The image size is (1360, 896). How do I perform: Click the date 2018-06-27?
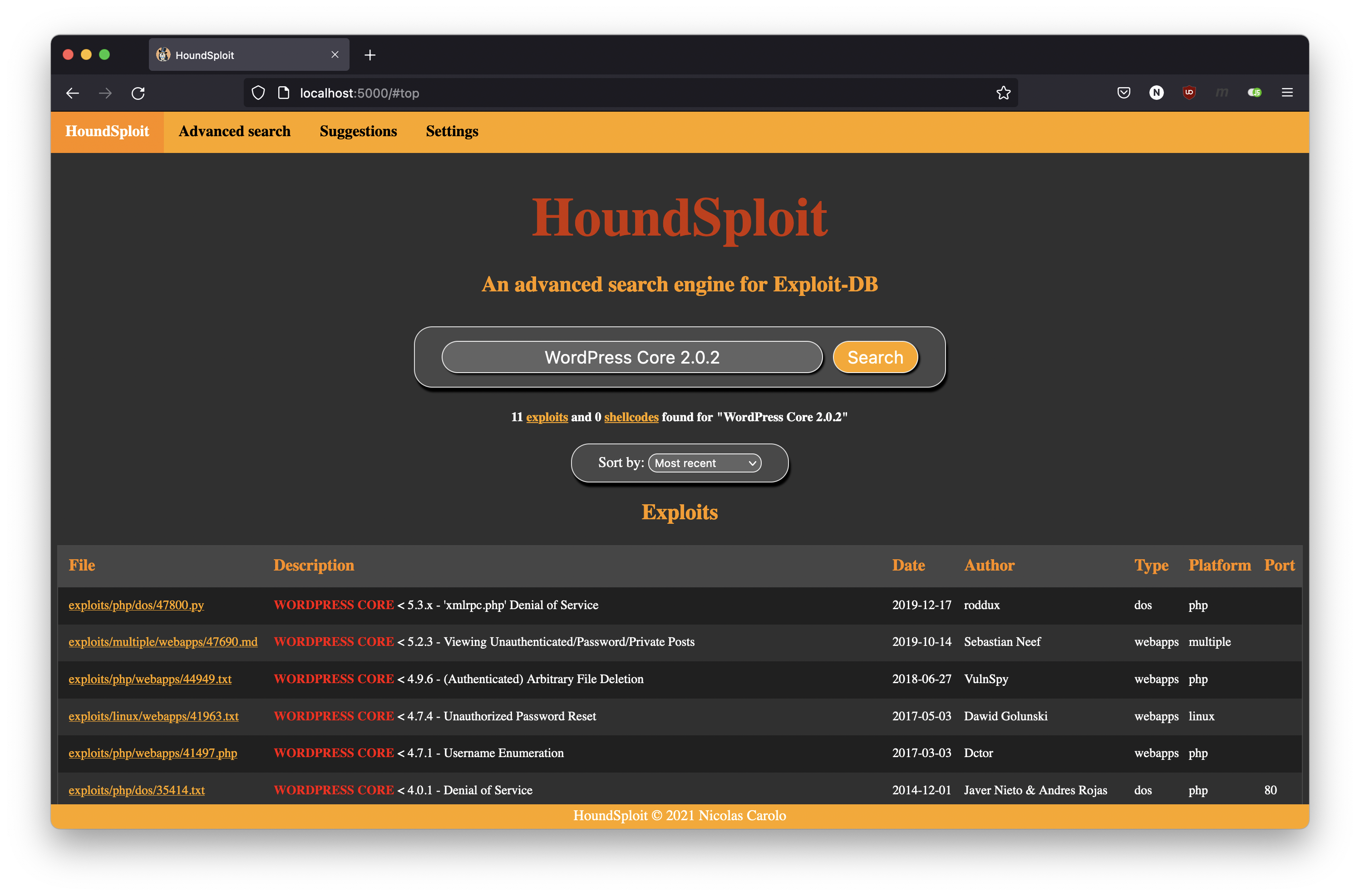(921, 679)
